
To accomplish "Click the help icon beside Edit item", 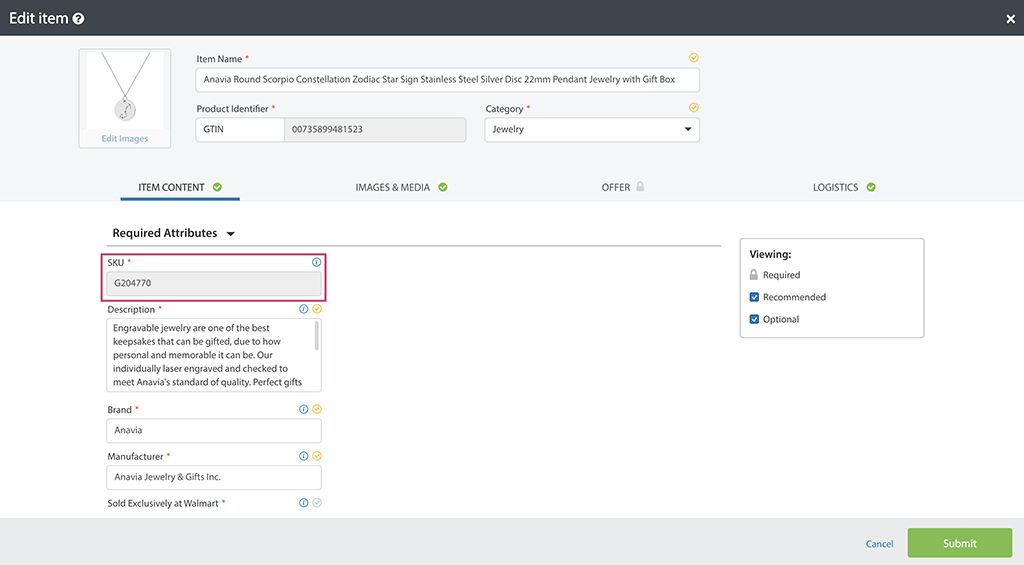I will [x=79, y=19].
